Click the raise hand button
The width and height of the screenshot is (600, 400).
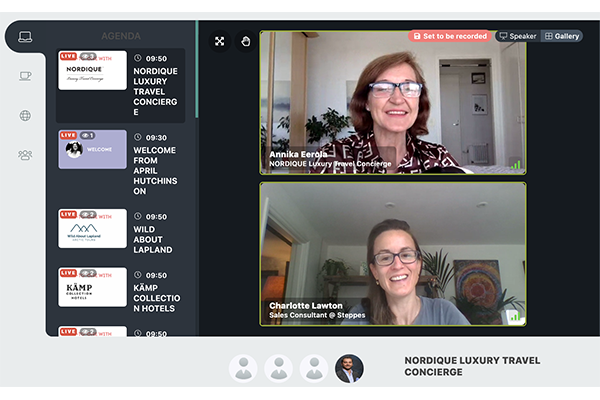[246, 41]
